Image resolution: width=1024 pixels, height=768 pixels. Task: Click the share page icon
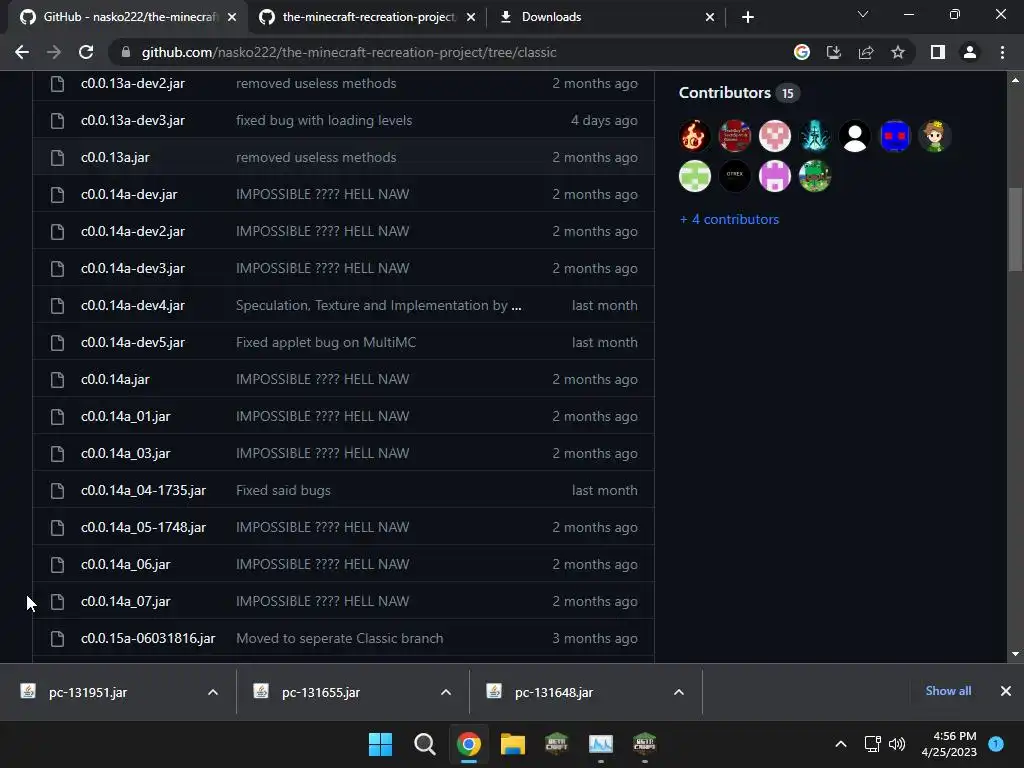click(866, 52)
